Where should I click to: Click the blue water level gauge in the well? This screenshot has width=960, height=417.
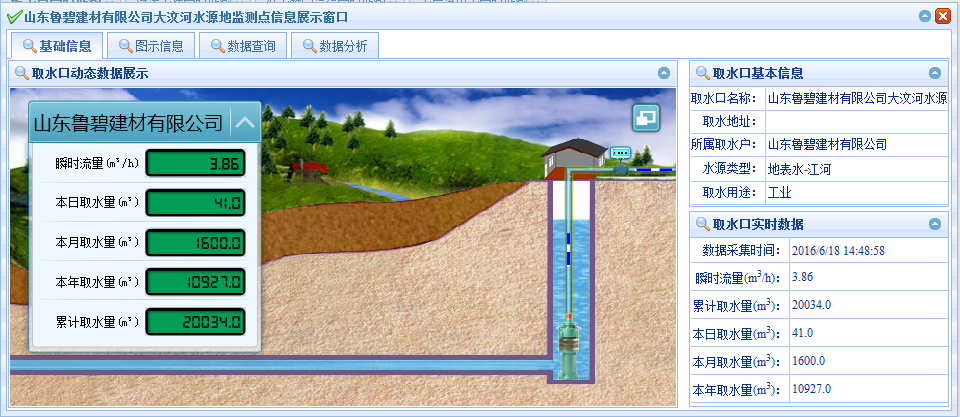point(568,247)
